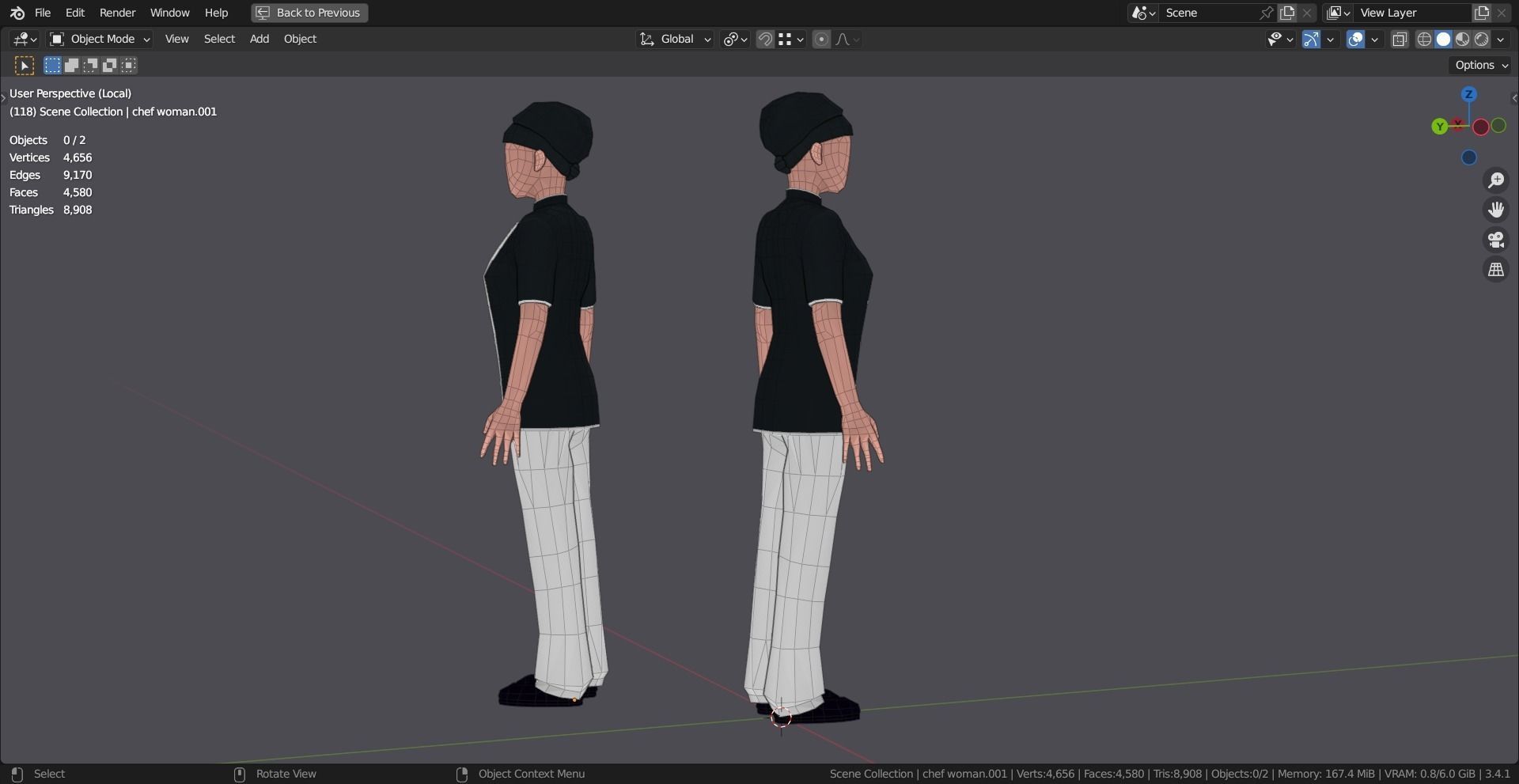This screenshot has width=1519, height=784.
Task: Open the Object menu in viewport header
Action: pos(300,39)
